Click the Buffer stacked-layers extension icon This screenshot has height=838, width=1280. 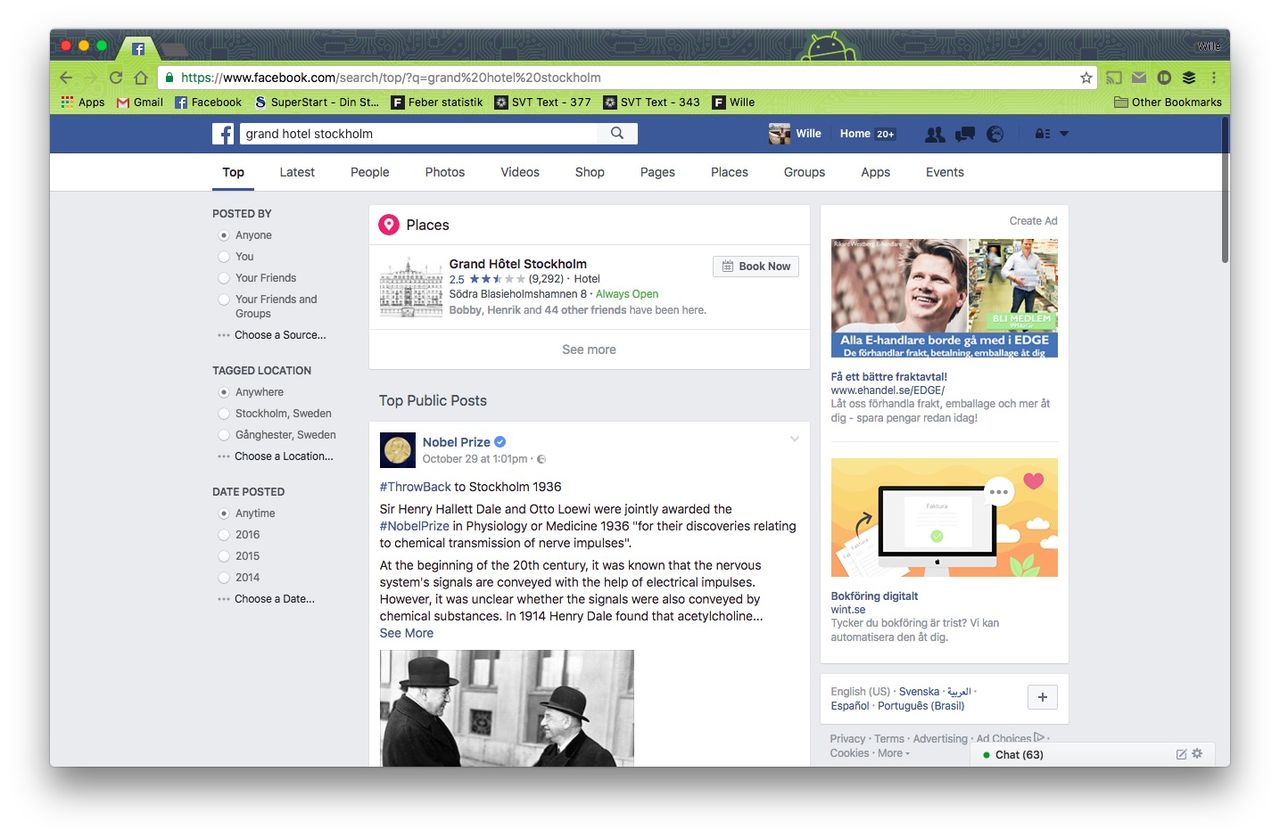click(1189, 77)
